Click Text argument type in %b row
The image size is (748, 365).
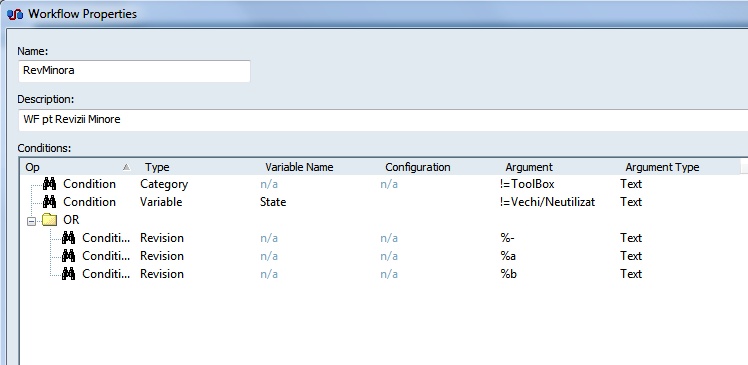(x=631, y=274)
